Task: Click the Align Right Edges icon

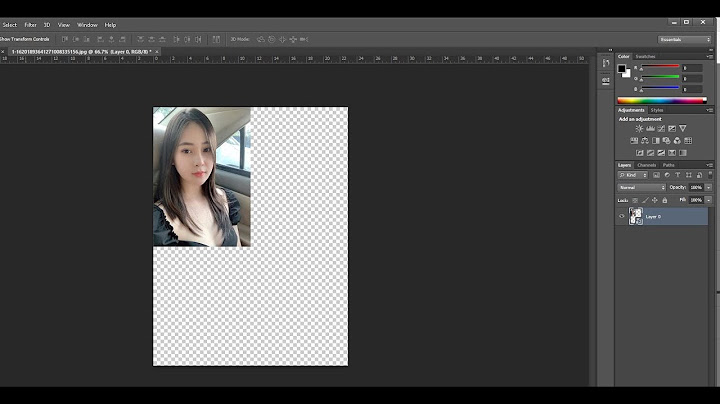Action: point(122,39)
